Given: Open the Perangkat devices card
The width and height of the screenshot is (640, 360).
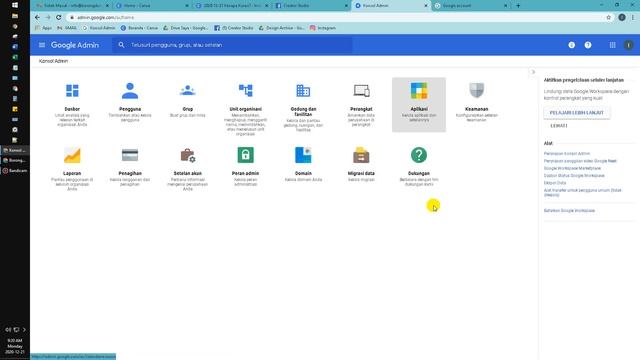Looking at the screenshot, I should [x=361, y=104].
